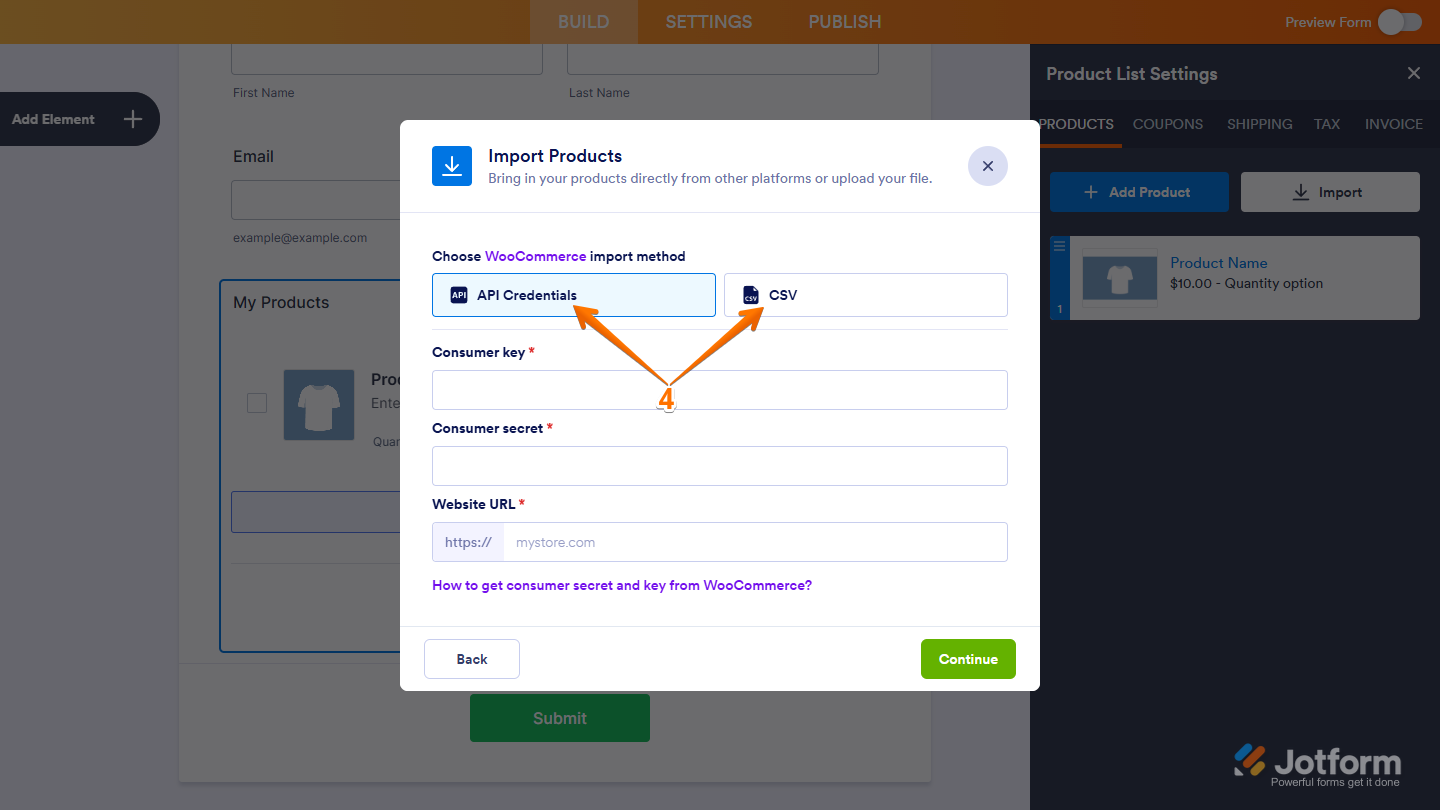Click the Continue button
This screenshot has width=1440, height=810.
click(x=967, y=659)
